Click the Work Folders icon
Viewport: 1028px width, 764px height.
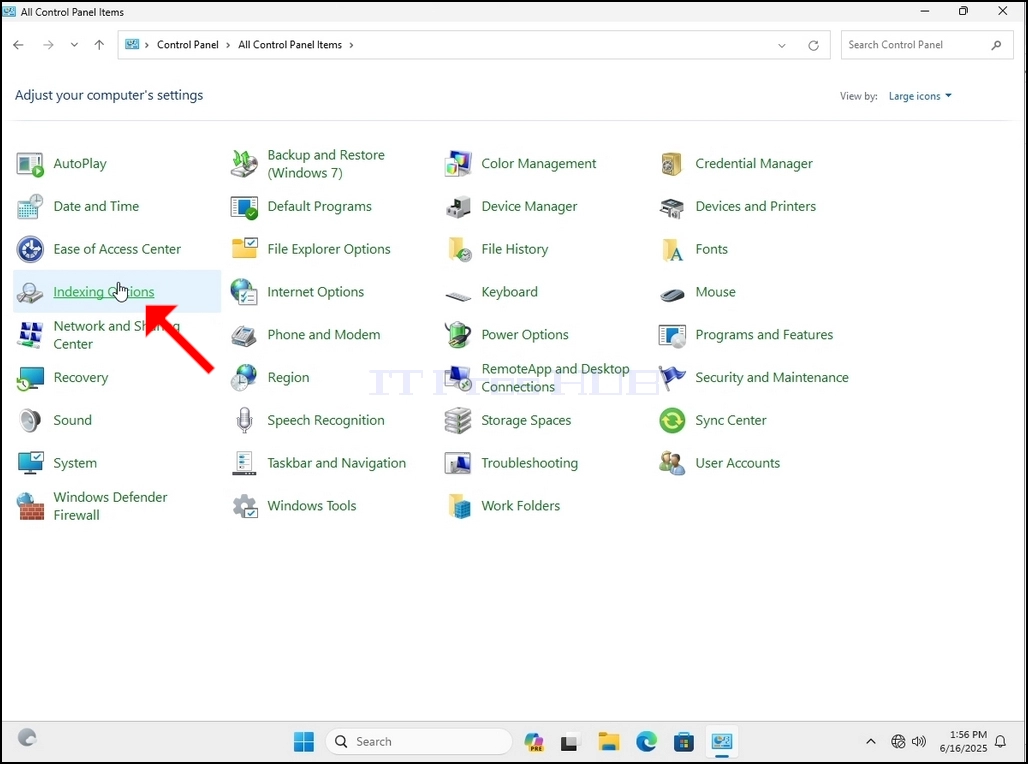[458, 506]
